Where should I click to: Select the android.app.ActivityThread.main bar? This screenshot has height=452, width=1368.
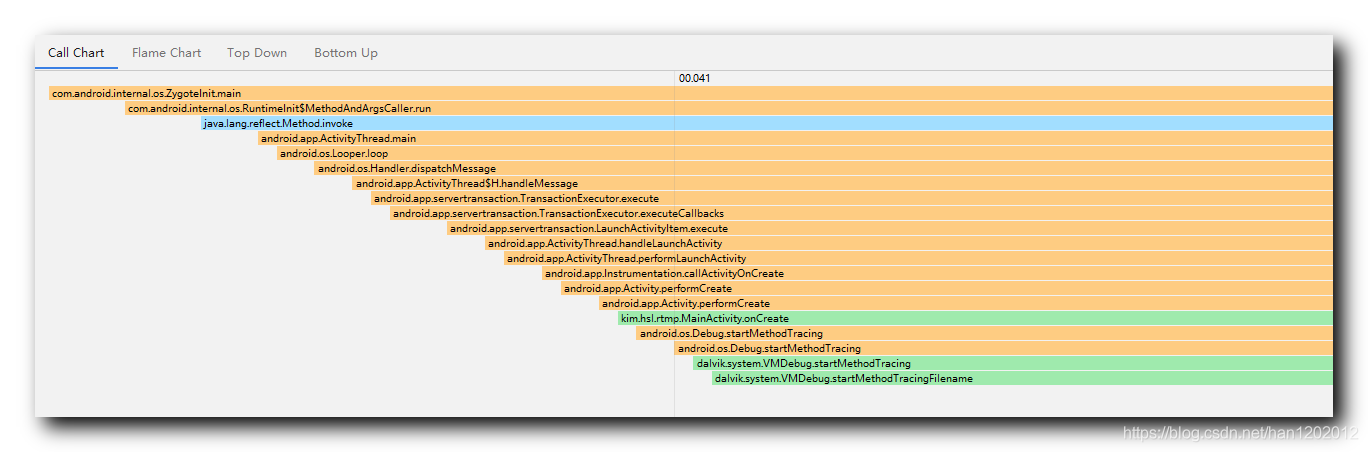pyautogui.click(x=795, y=138)
